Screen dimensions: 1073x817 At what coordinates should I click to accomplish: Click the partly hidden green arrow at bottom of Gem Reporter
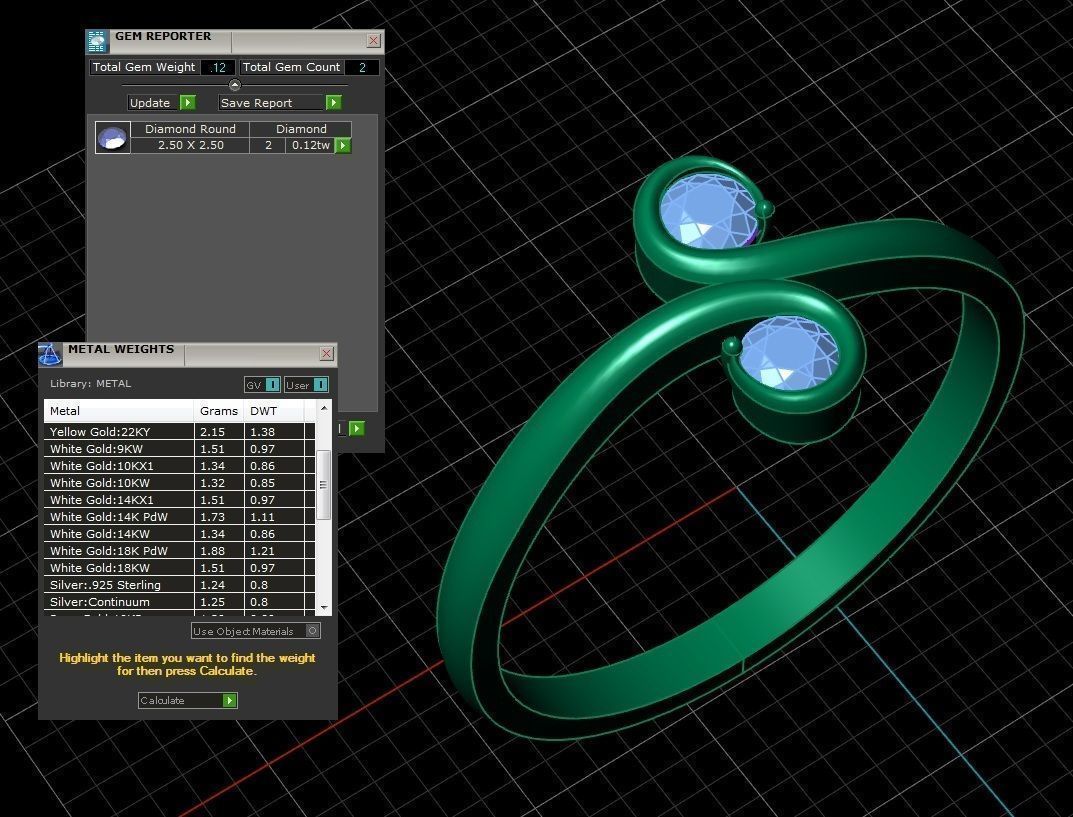[357, 428]
